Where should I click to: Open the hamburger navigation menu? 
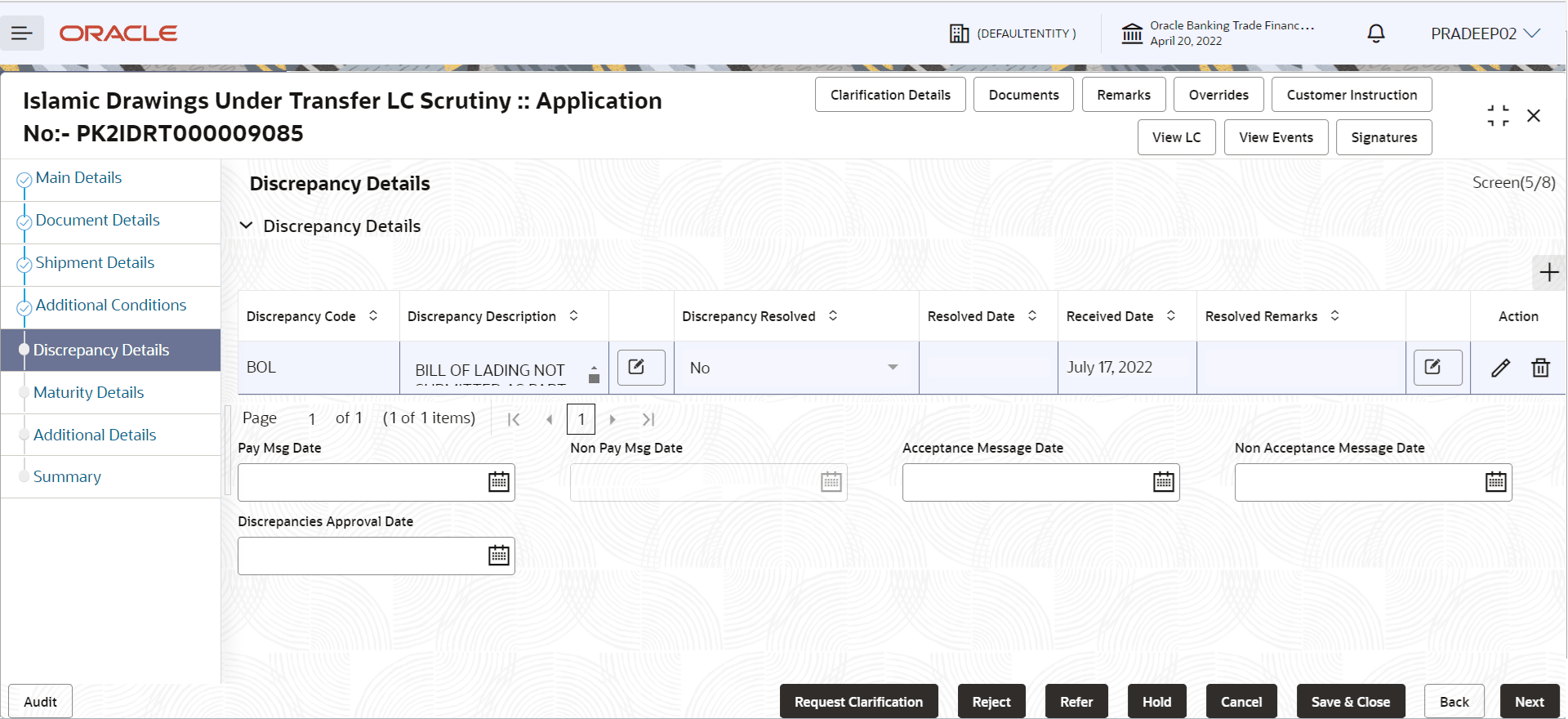coord(22,33)
